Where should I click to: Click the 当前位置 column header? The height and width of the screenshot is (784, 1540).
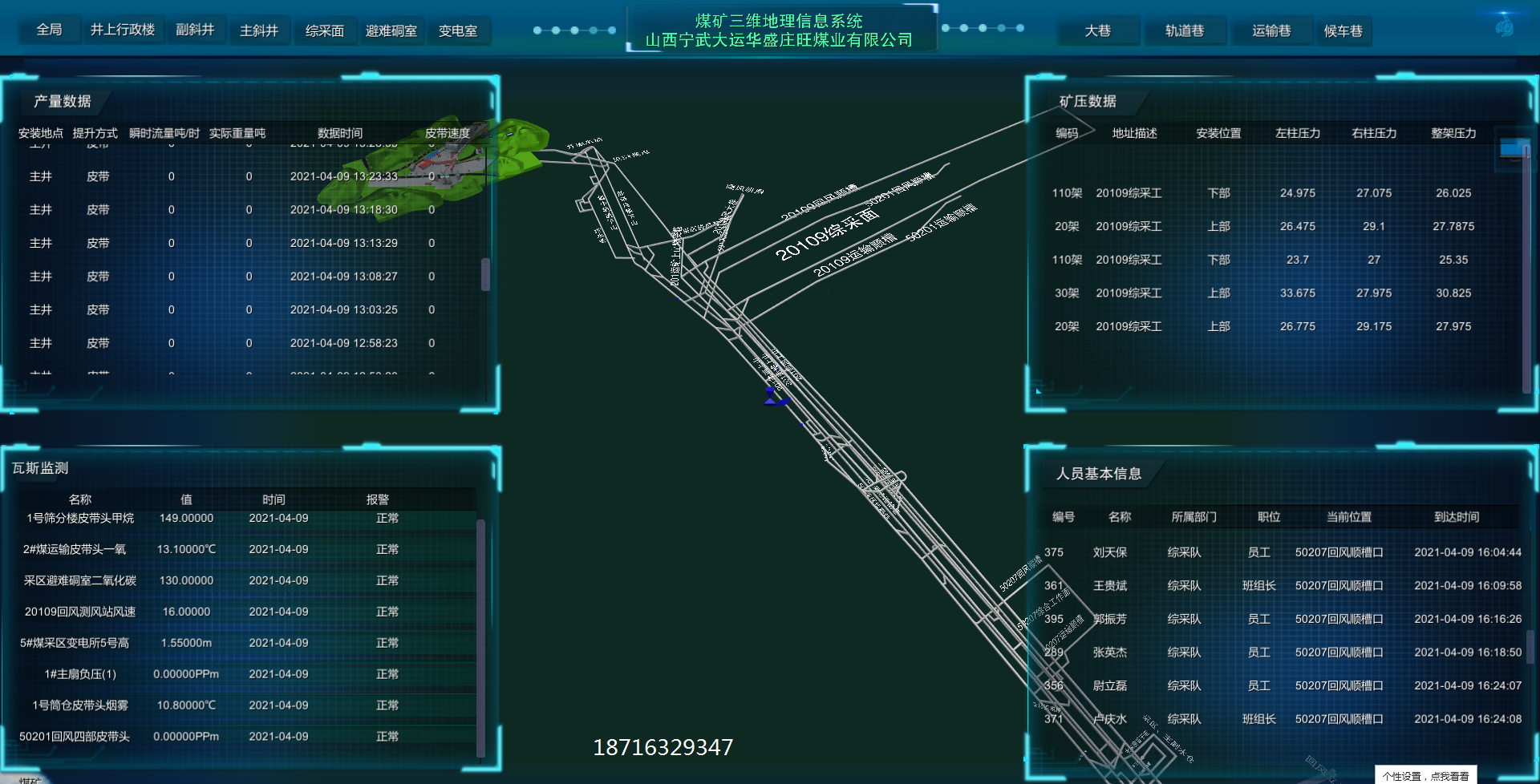tap(1348, 517)
